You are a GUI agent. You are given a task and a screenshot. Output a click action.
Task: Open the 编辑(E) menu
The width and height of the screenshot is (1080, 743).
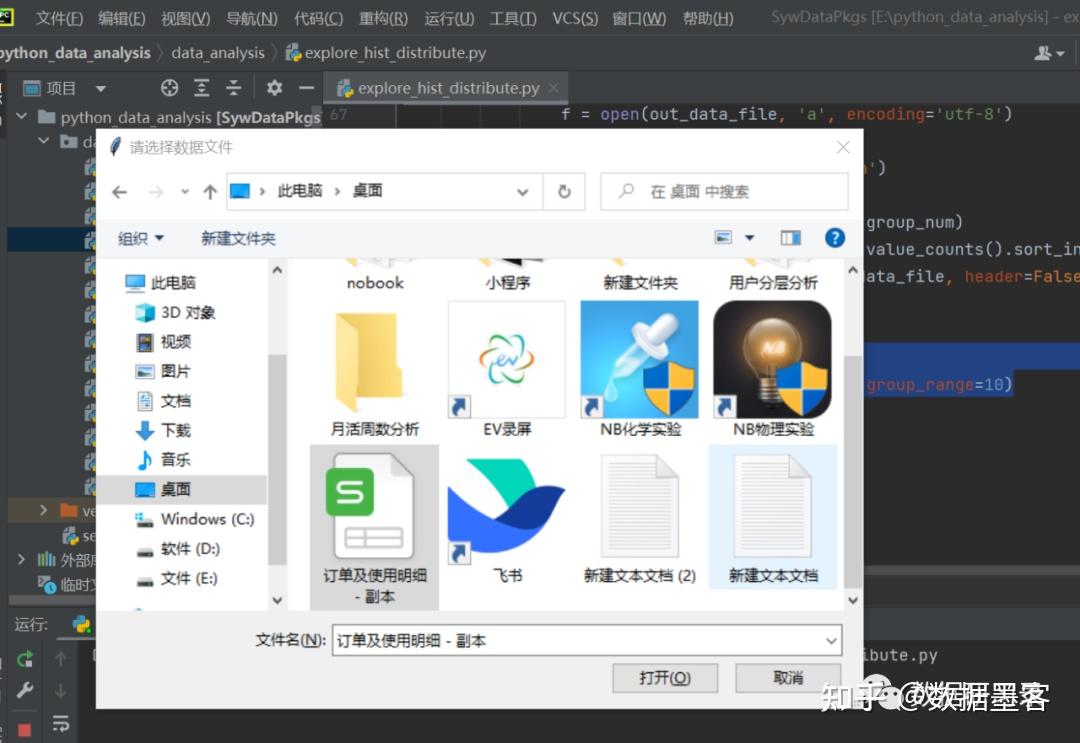[122, 19]
